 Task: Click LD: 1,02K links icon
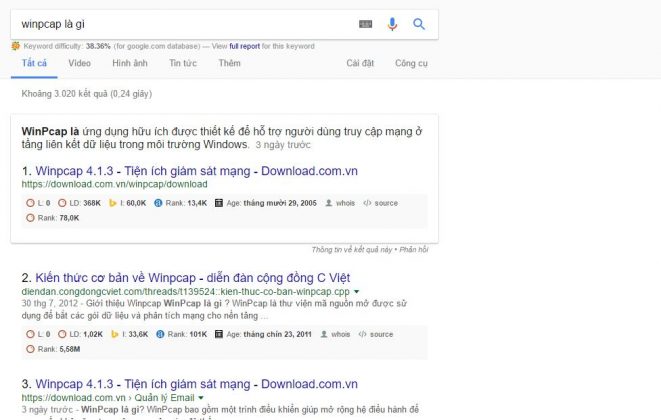(x=62, y=334)
